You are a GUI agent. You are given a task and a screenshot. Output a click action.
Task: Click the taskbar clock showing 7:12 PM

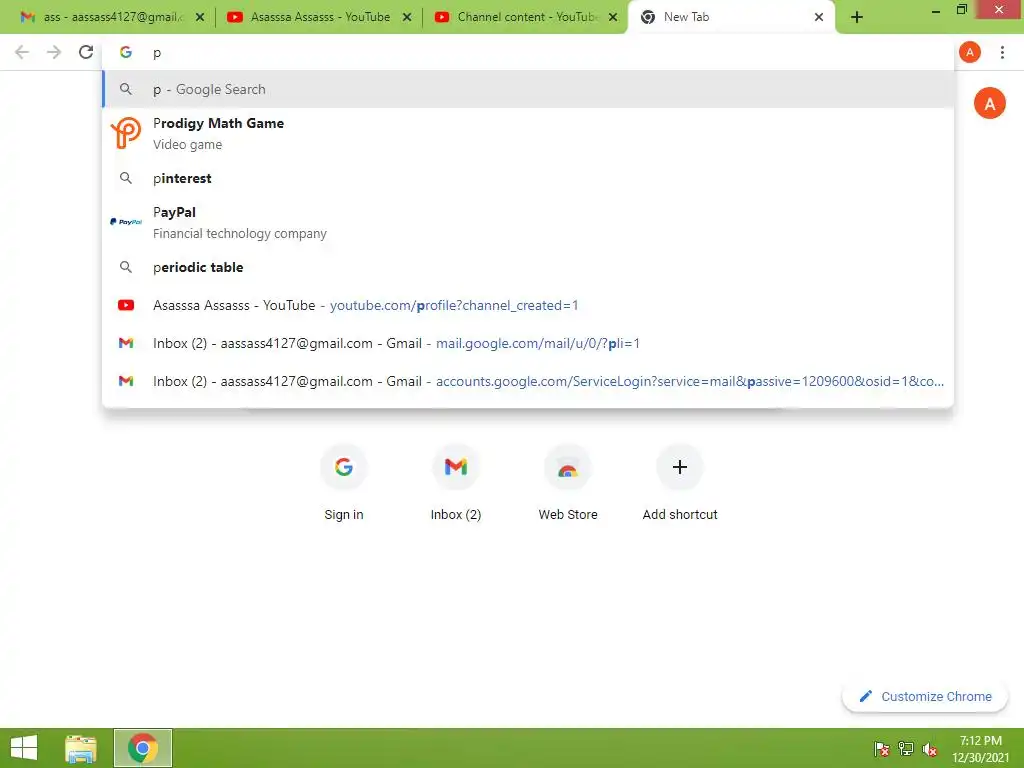coord(980,748)
